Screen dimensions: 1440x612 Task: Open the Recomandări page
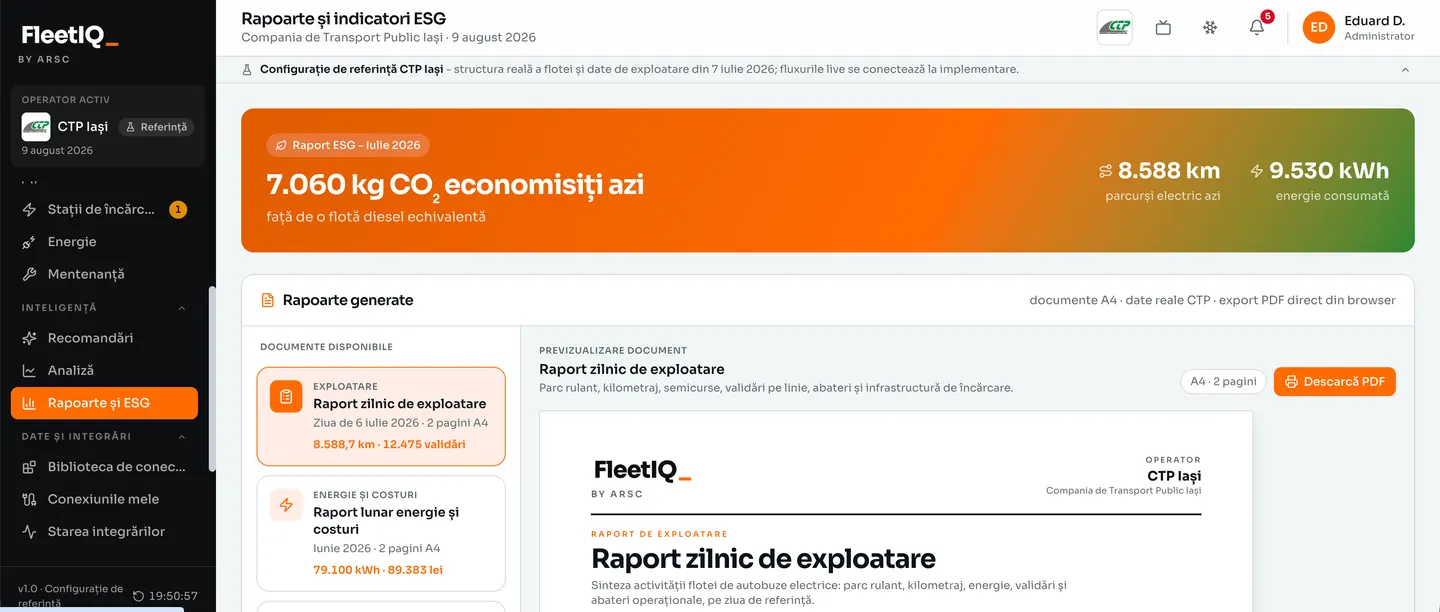pyautogui.click(x=104, y=338)
